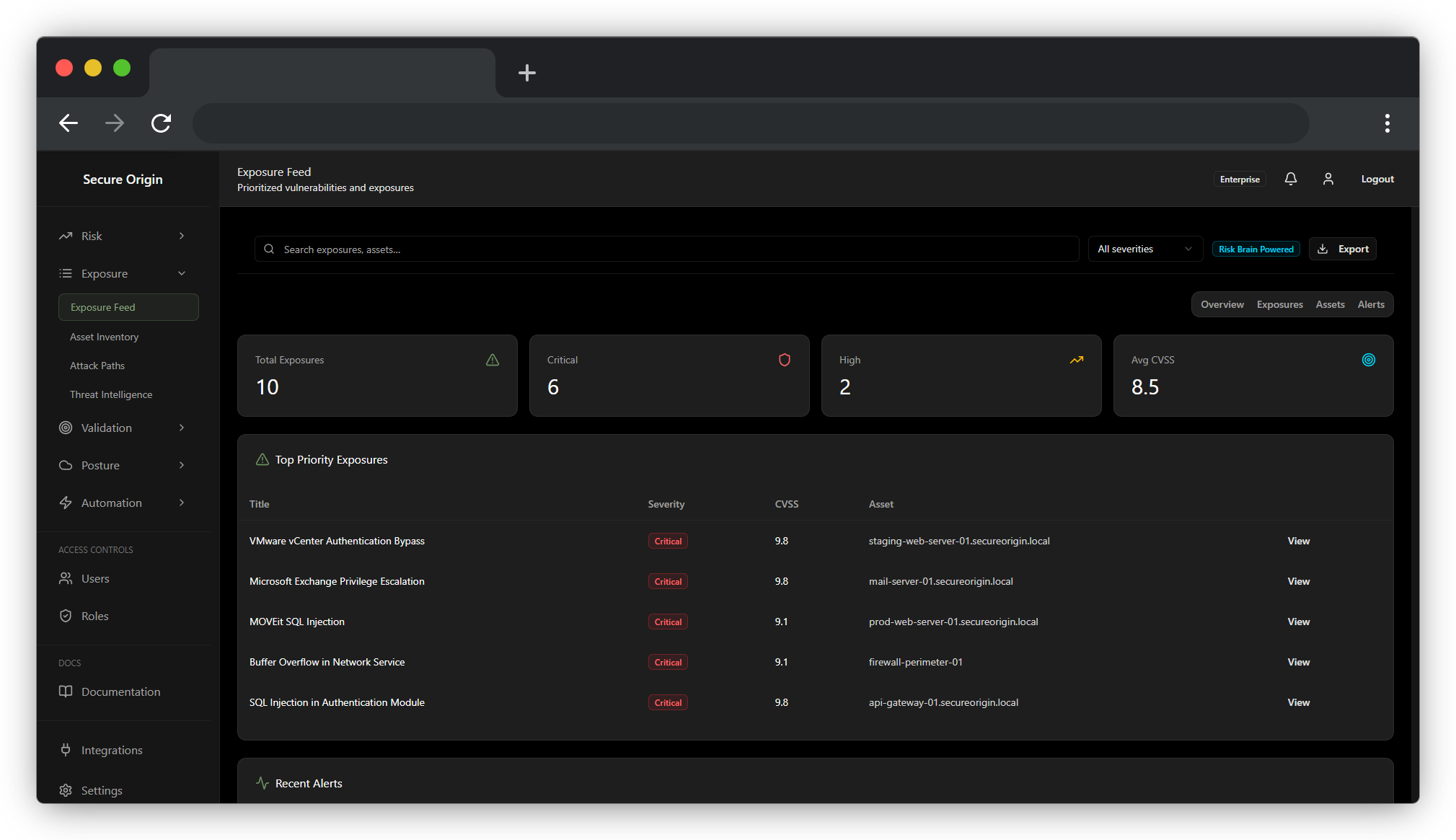Click the browser reload icon
1456x840 pixels.
[x=161, y=123]
